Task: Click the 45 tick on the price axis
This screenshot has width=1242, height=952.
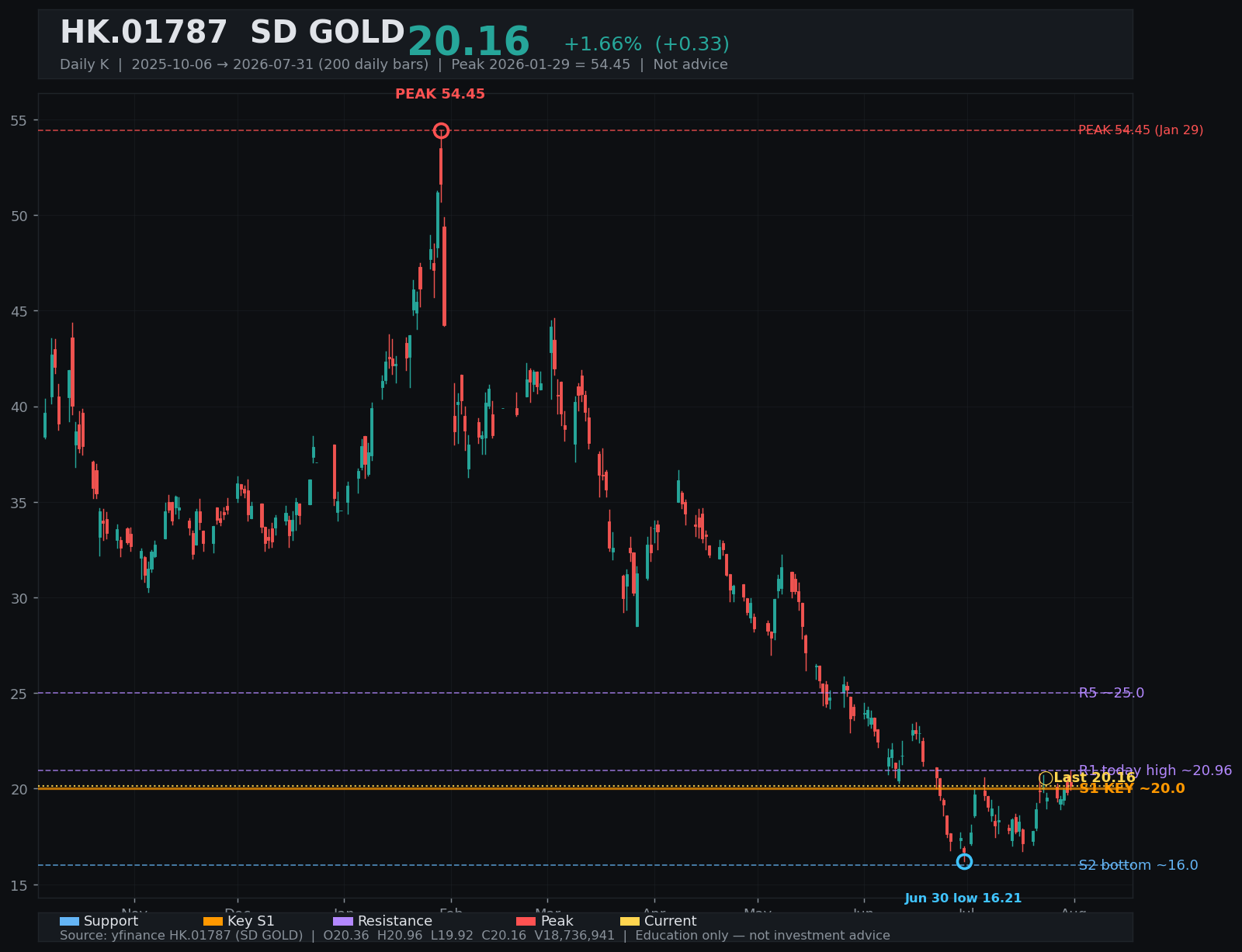Action: 19,311
